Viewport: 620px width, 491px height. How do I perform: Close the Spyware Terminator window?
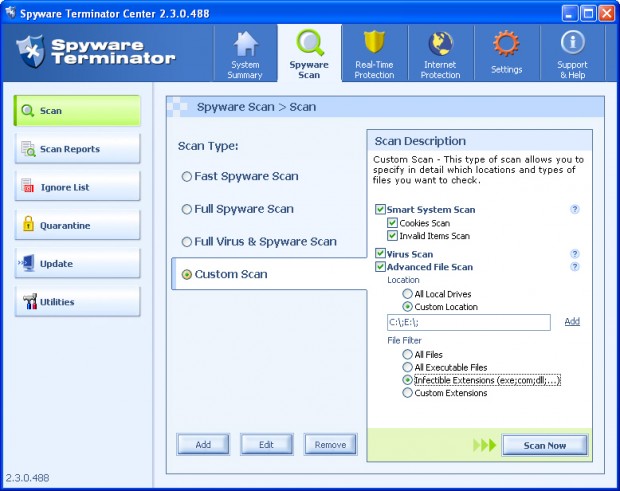(x=606, y=13)
